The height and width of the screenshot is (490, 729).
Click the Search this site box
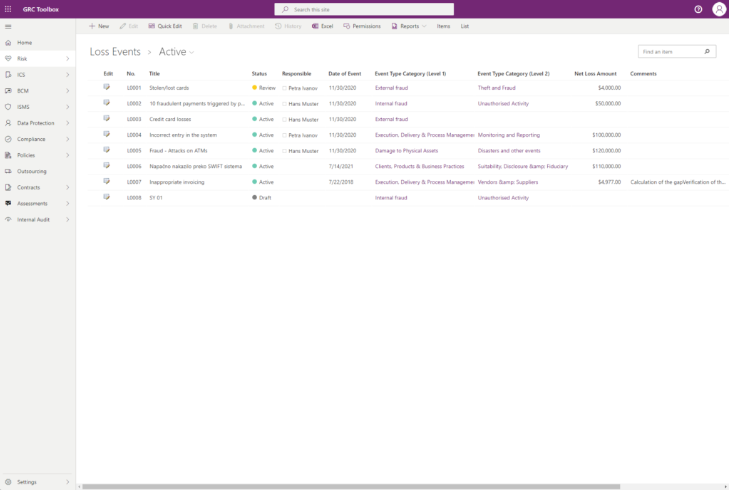point(364,9)
